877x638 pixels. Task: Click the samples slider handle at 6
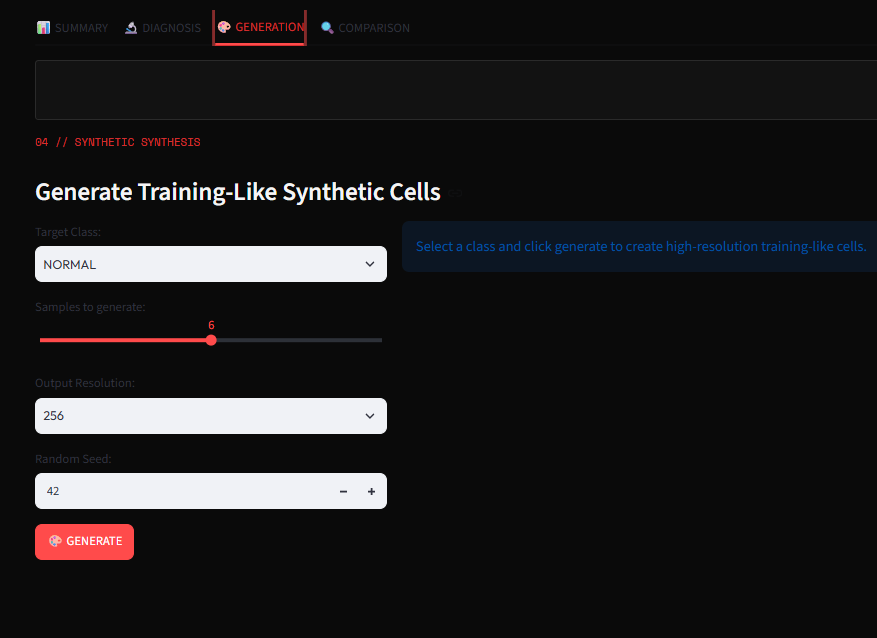pos(211,340)
